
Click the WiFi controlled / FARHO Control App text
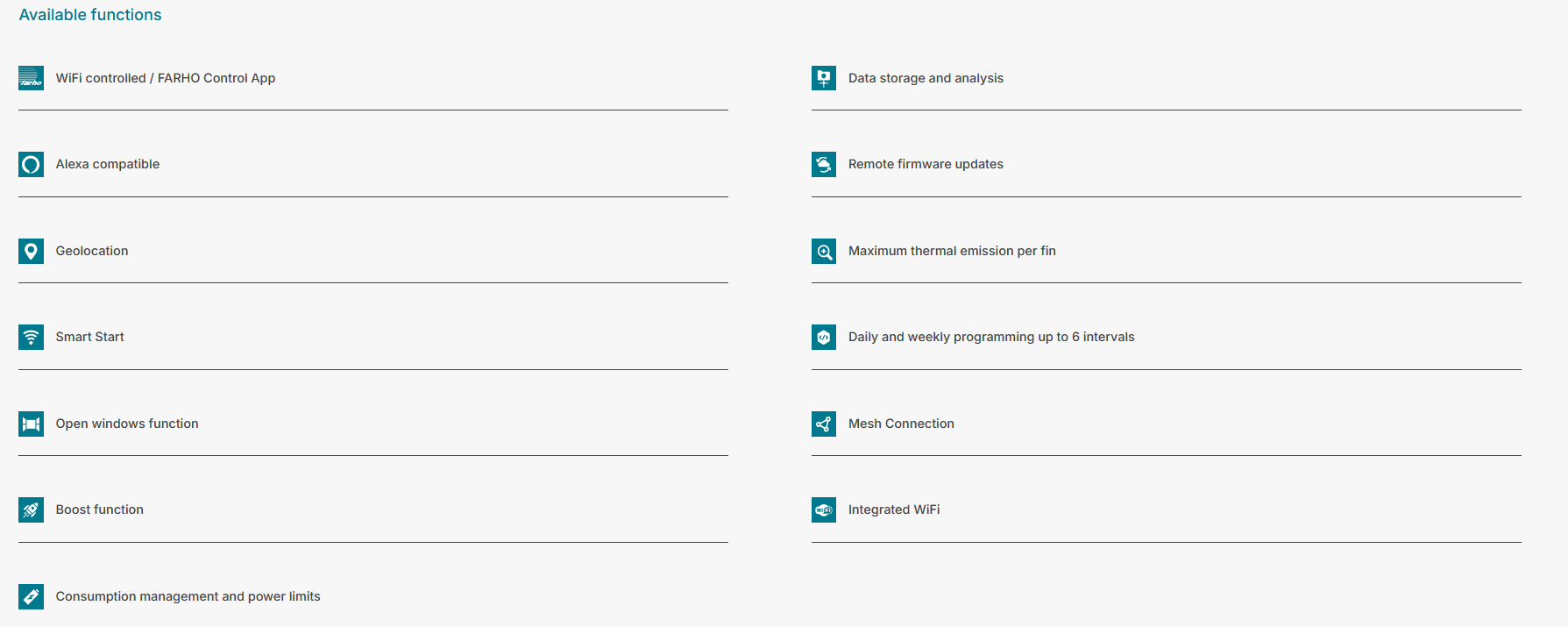click(x=166, y=78)
